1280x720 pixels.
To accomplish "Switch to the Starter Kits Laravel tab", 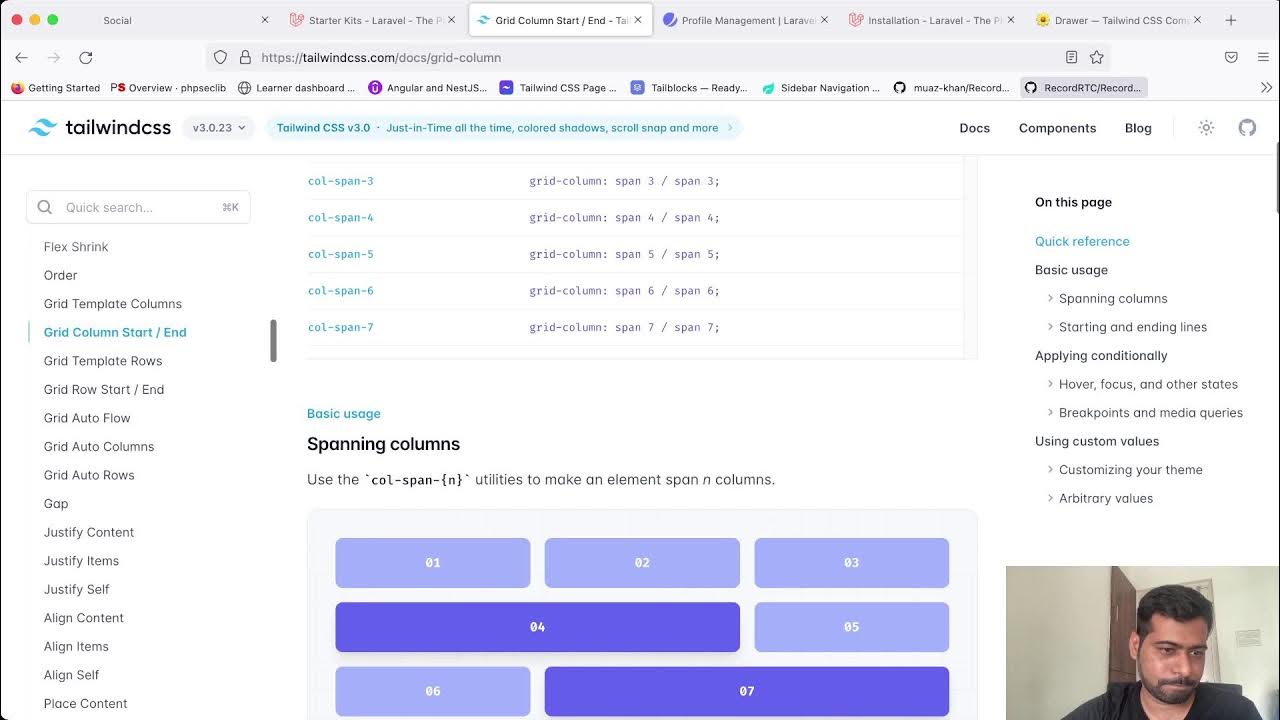I will (370, 20).
